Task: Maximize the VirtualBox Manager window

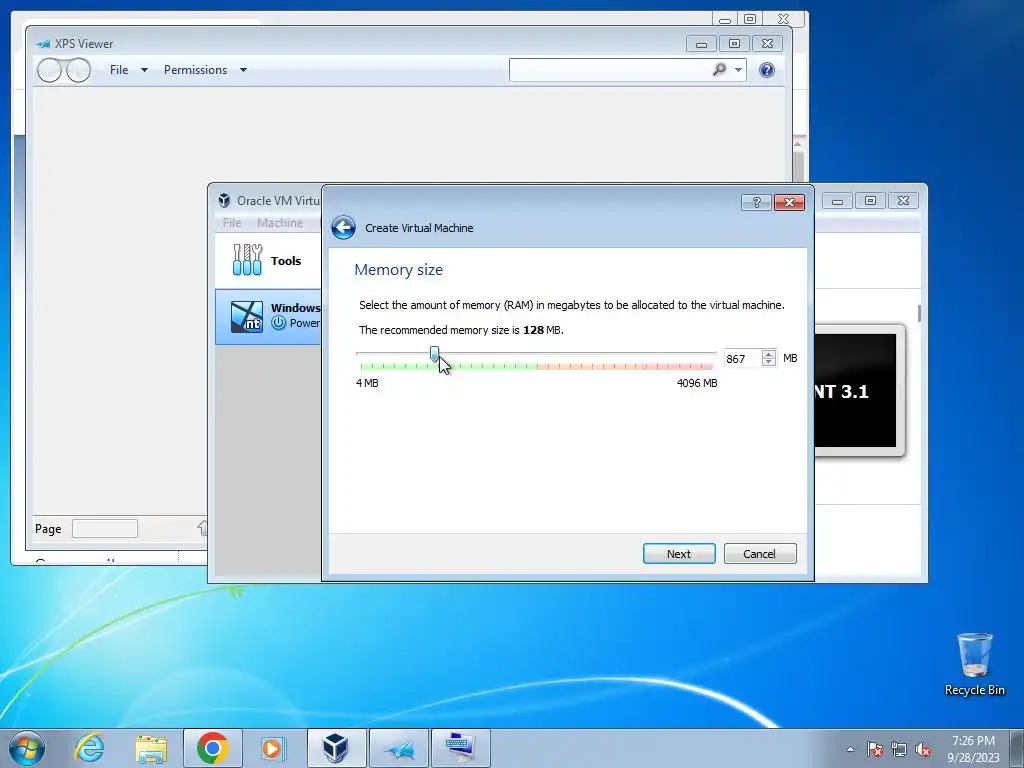Action: (870, 200)
